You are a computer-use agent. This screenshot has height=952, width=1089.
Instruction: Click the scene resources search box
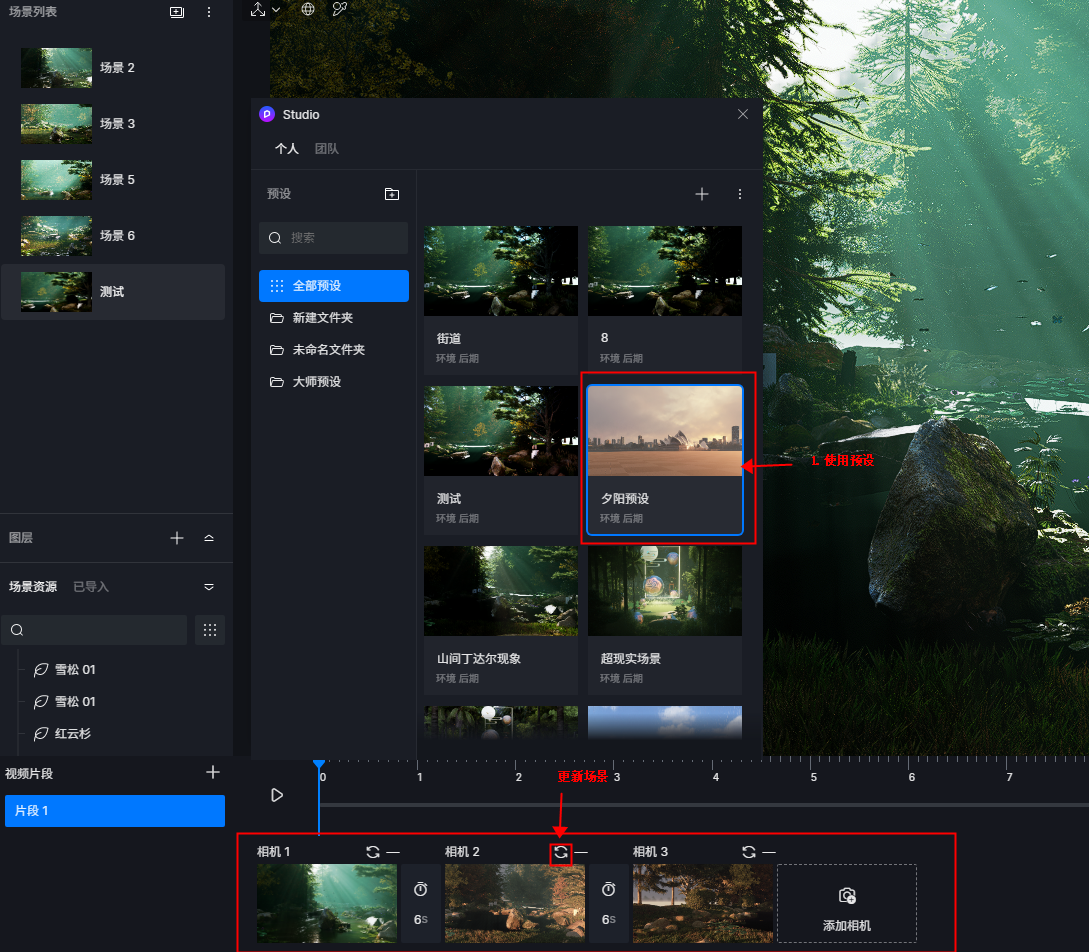[x=94, y=630]
